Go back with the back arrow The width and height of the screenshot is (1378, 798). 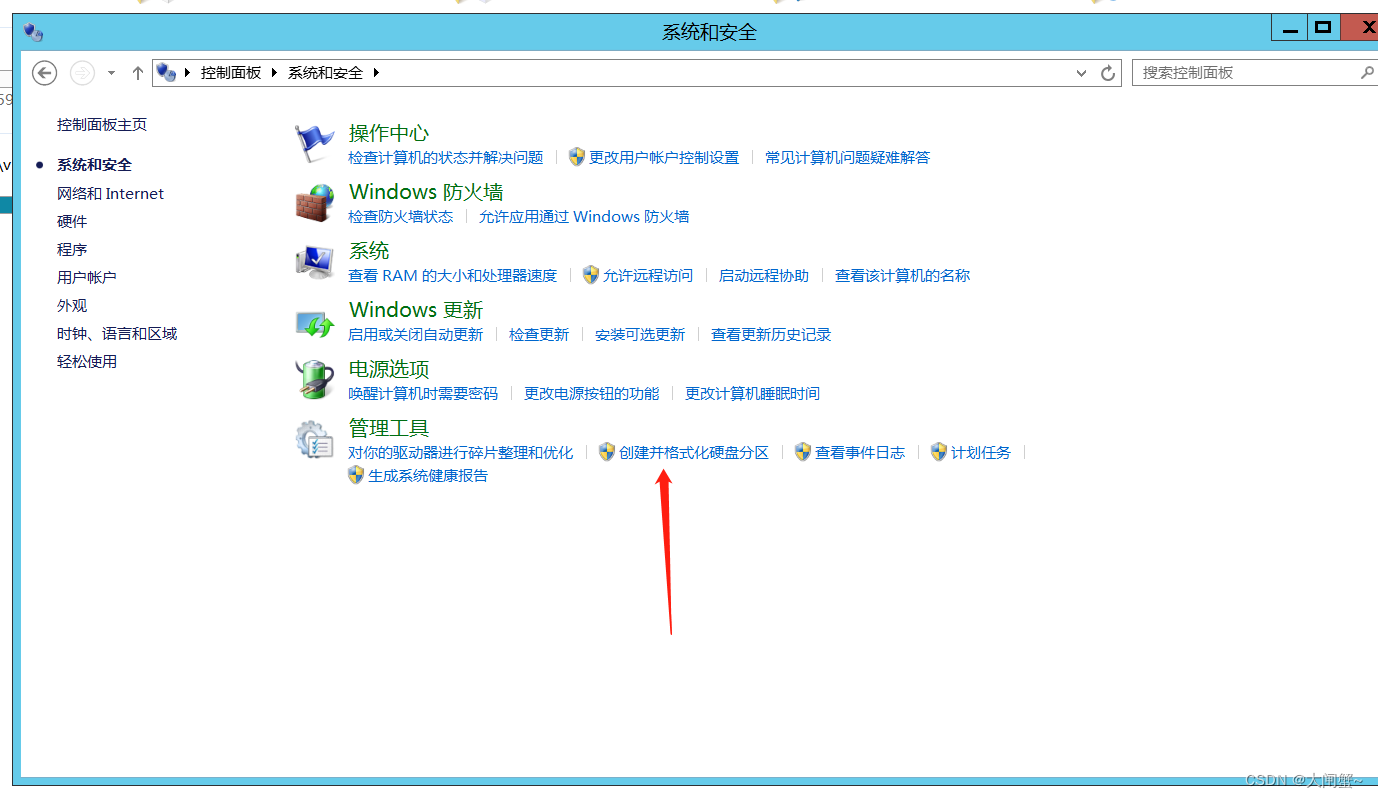[x=45, y=73]
